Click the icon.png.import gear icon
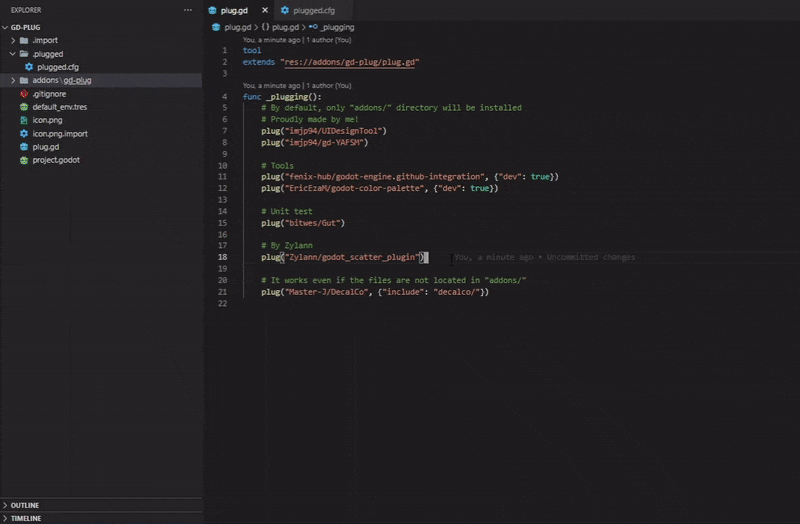The width and height of the screenshot is (800, 524). (24, 134)
